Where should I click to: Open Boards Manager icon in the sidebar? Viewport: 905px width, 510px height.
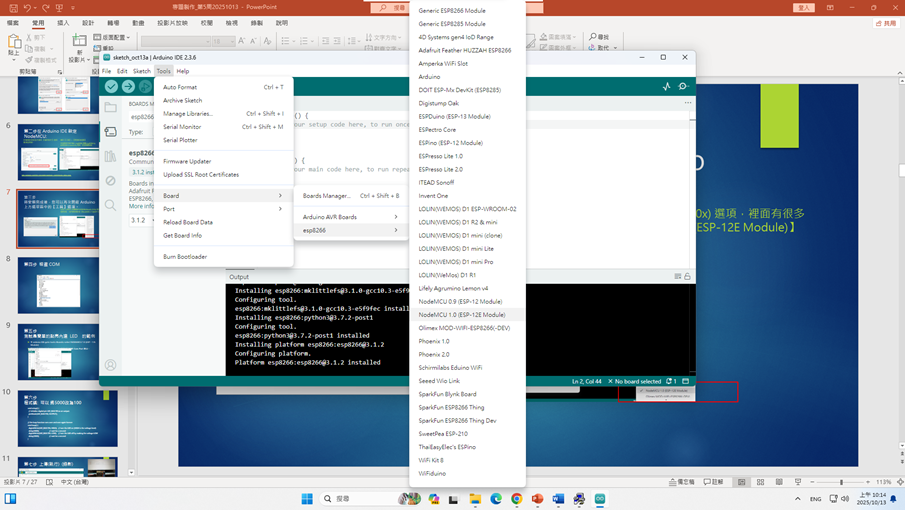pyautogui.click(x=111, y=131)
